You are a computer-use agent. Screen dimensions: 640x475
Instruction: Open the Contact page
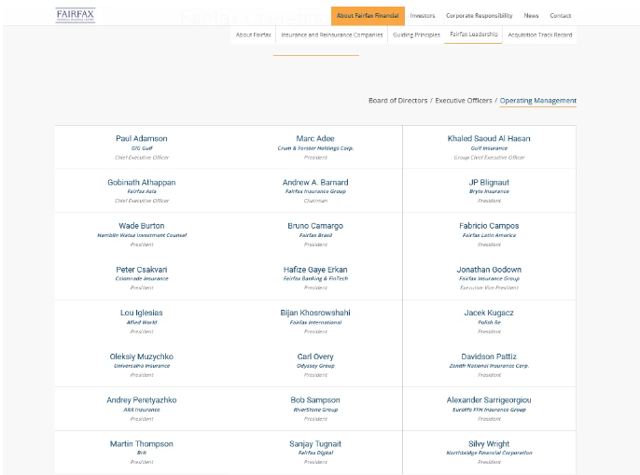(561, 16)
